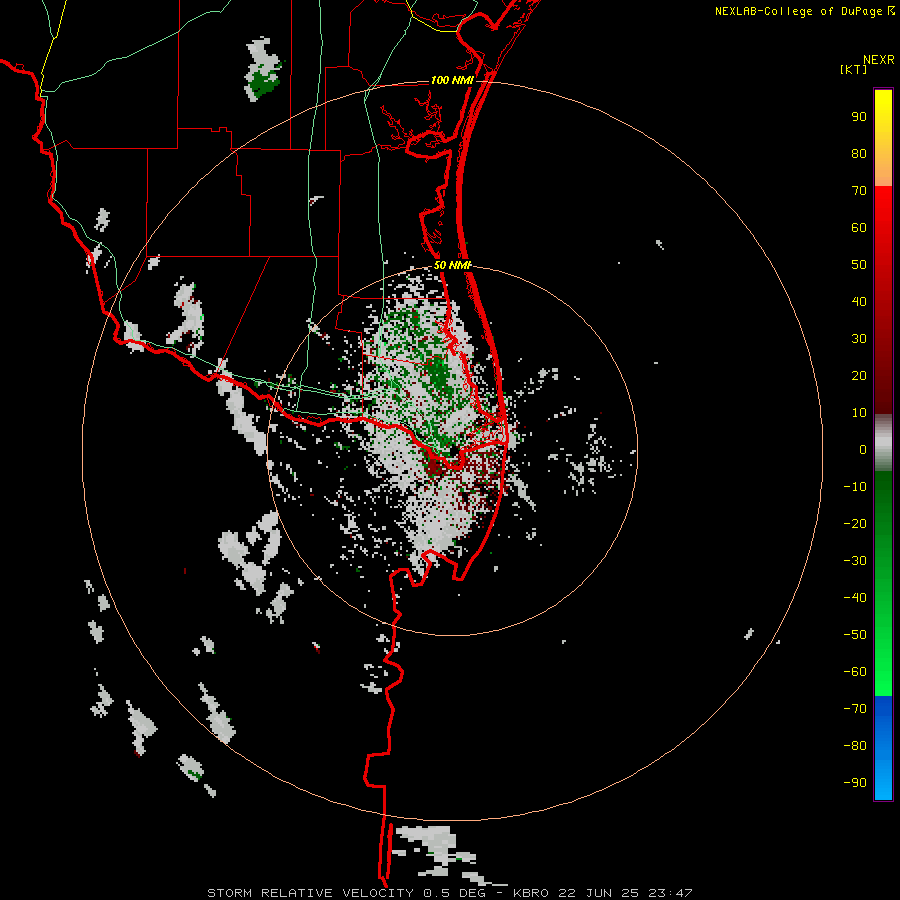Viewport: 900px width, 900px height.
Task: Click the -50 value on the velocity scale
Action: 855,635
